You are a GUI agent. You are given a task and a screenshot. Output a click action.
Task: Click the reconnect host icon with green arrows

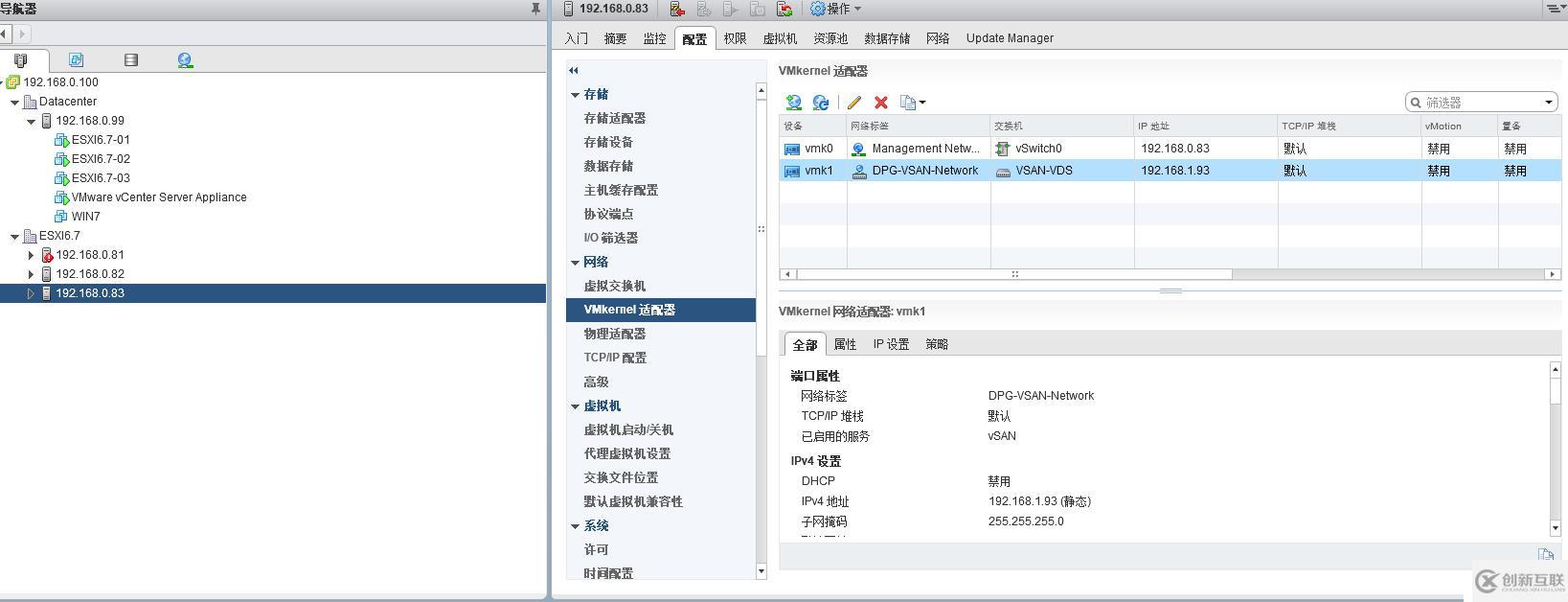click(784, 9)
